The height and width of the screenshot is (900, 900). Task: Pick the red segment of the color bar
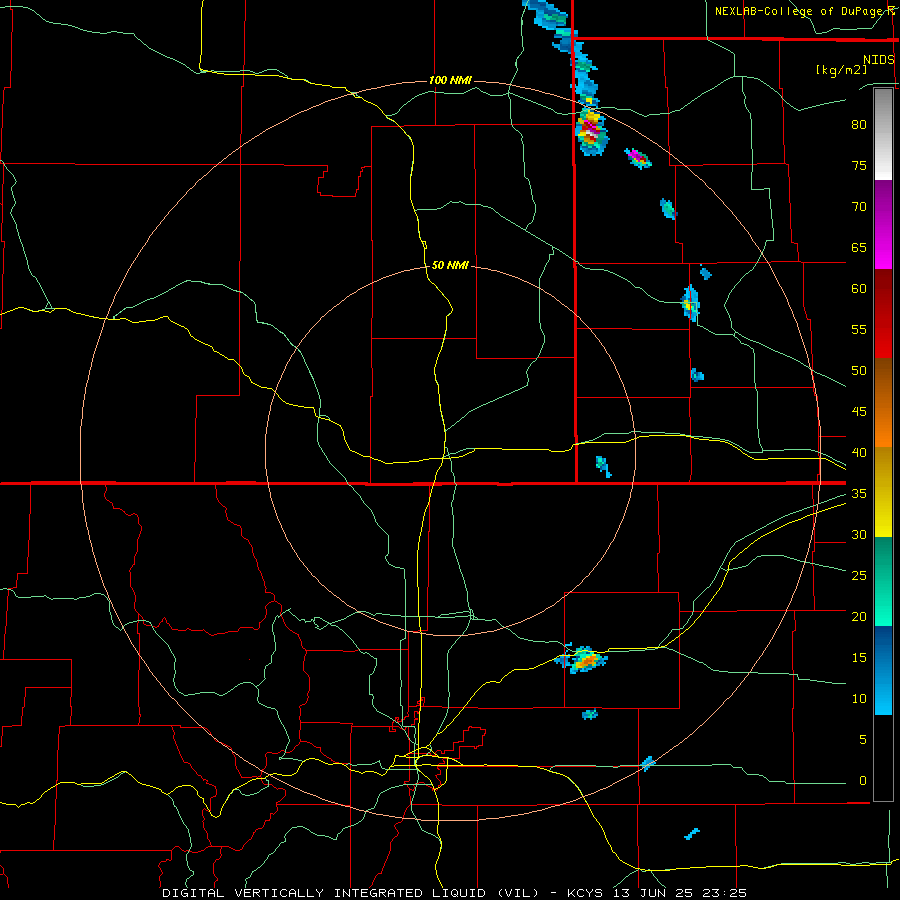point(883,314)
